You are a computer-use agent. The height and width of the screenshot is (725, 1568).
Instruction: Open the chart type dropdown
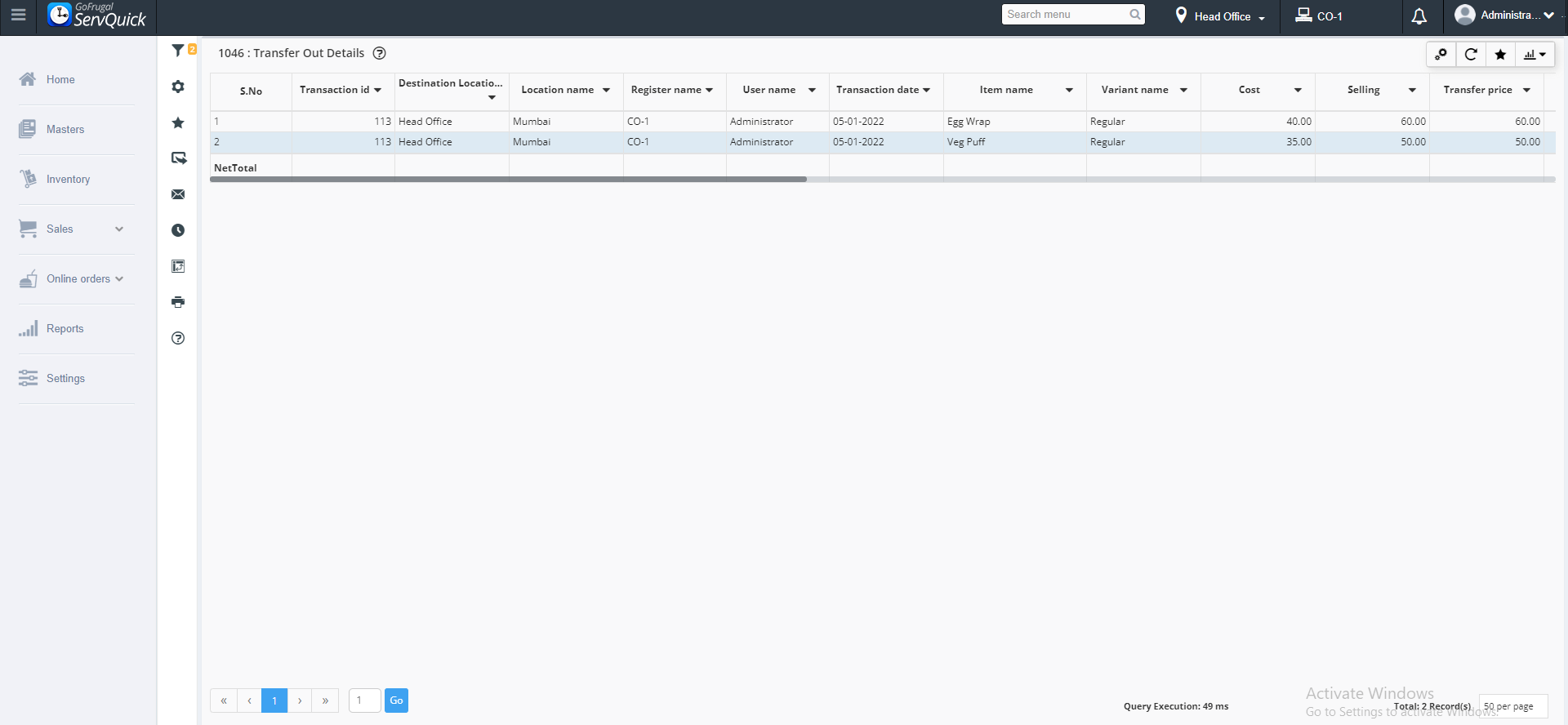(x=1535, y=55)
